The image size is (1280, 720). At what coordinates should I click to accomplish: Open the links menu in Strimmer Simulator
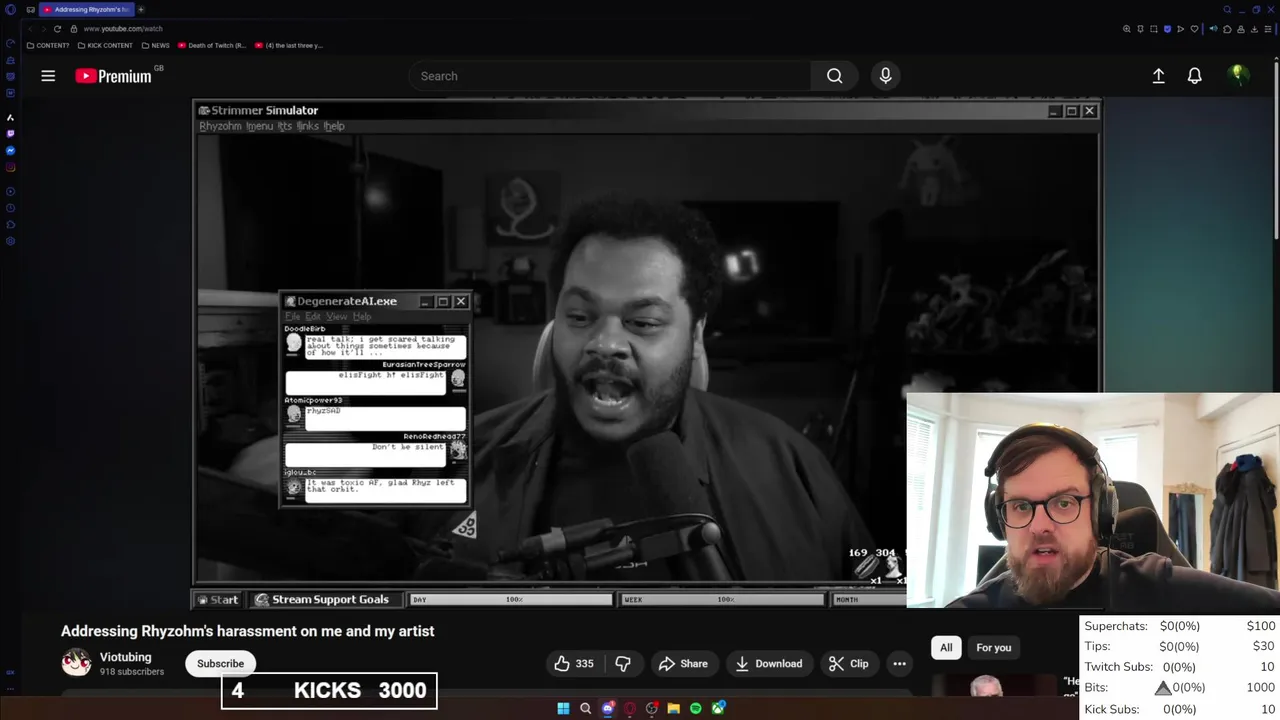point(307,126)
